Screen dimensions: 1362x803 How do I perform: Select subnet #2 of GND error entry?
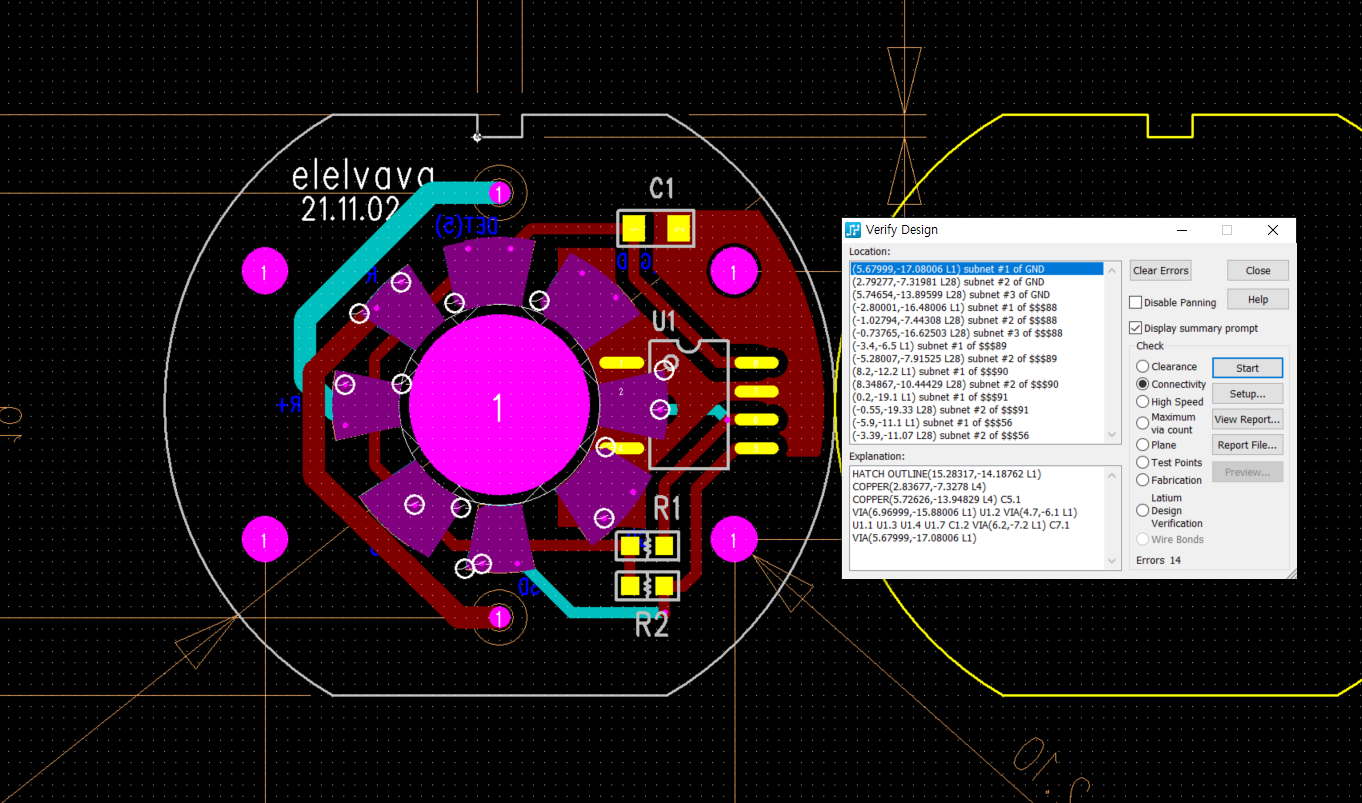click(x=950, y=282)
